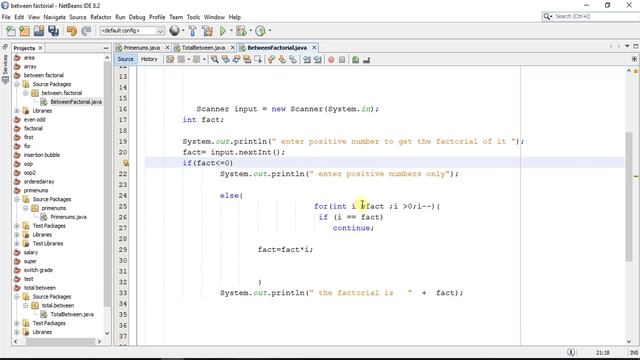
Task: Click the Redo arrow icon
Action: (x=86, y=31)
